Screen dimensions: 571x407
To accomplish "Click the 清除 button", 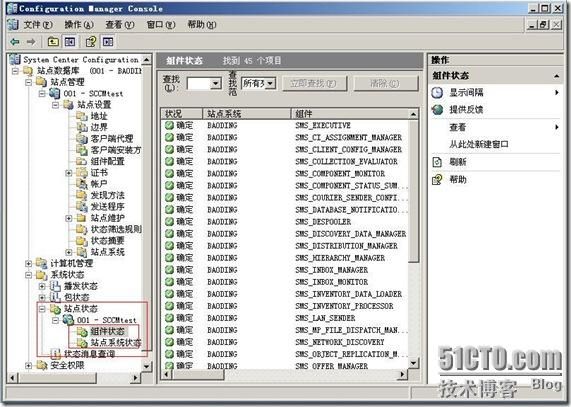I will [385, 84].
